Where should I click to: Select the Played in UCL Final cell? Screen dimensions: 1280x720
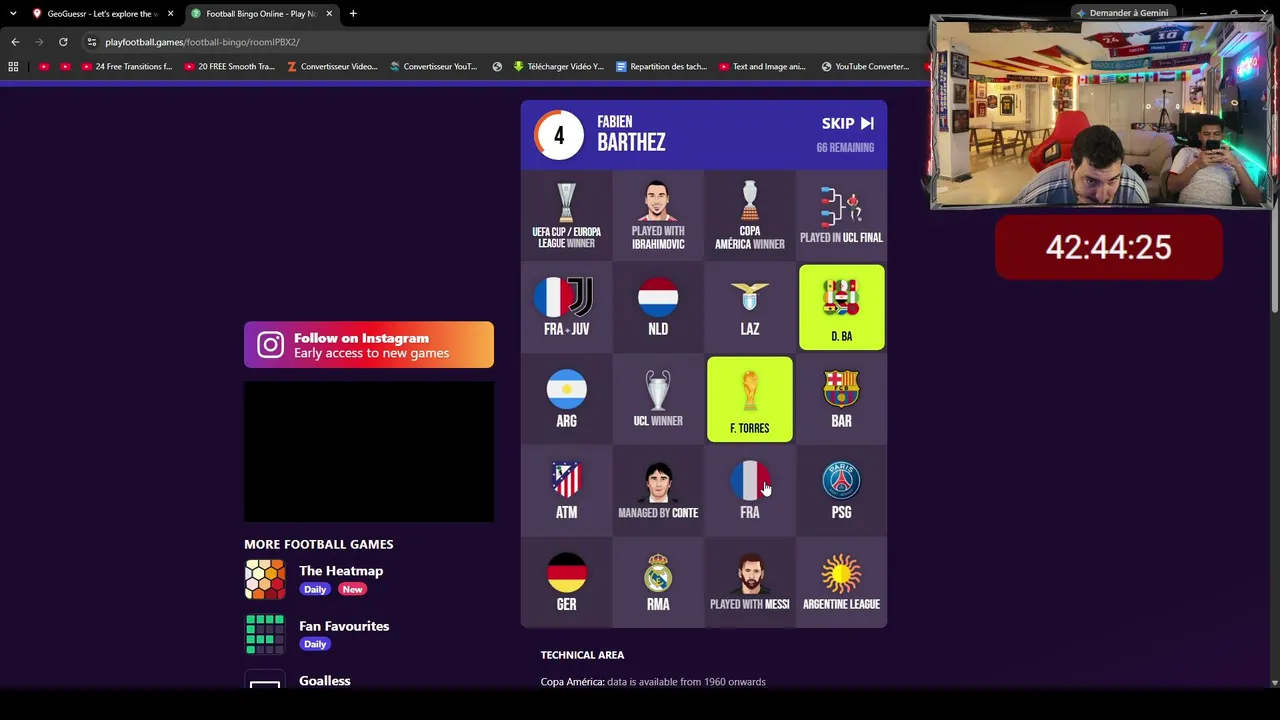[842, 216]
